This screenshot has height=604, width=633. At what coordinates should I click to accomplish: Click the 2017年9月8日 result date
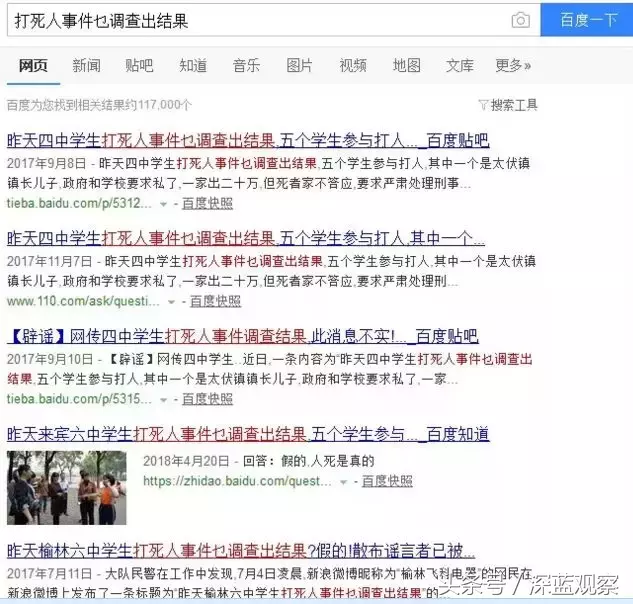46,164
